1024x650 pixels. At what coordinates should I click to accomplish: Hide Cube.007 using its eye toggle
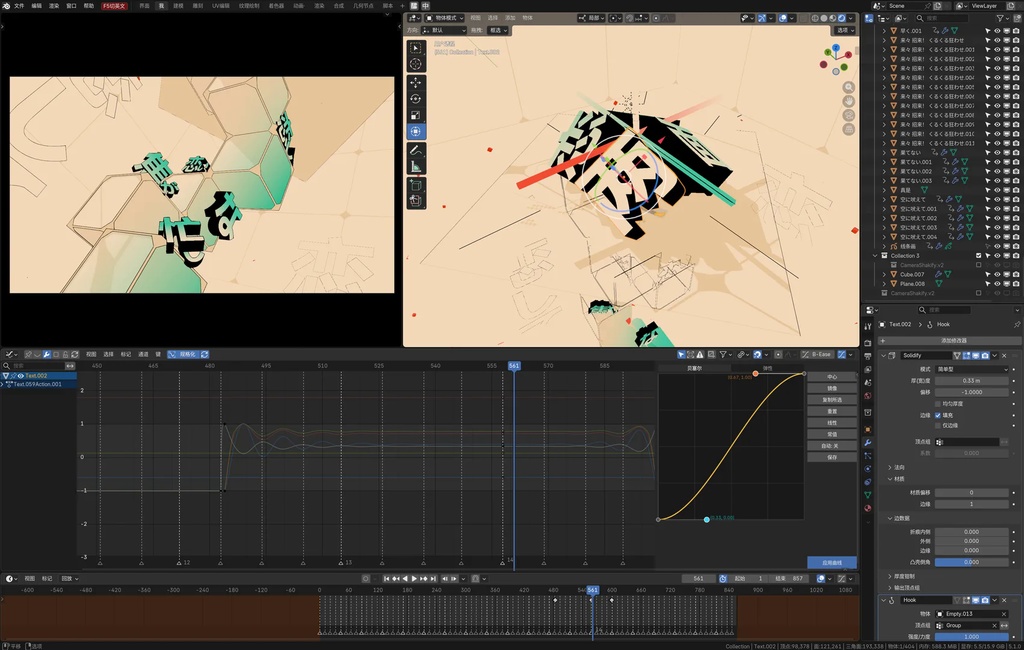point(997,274)
